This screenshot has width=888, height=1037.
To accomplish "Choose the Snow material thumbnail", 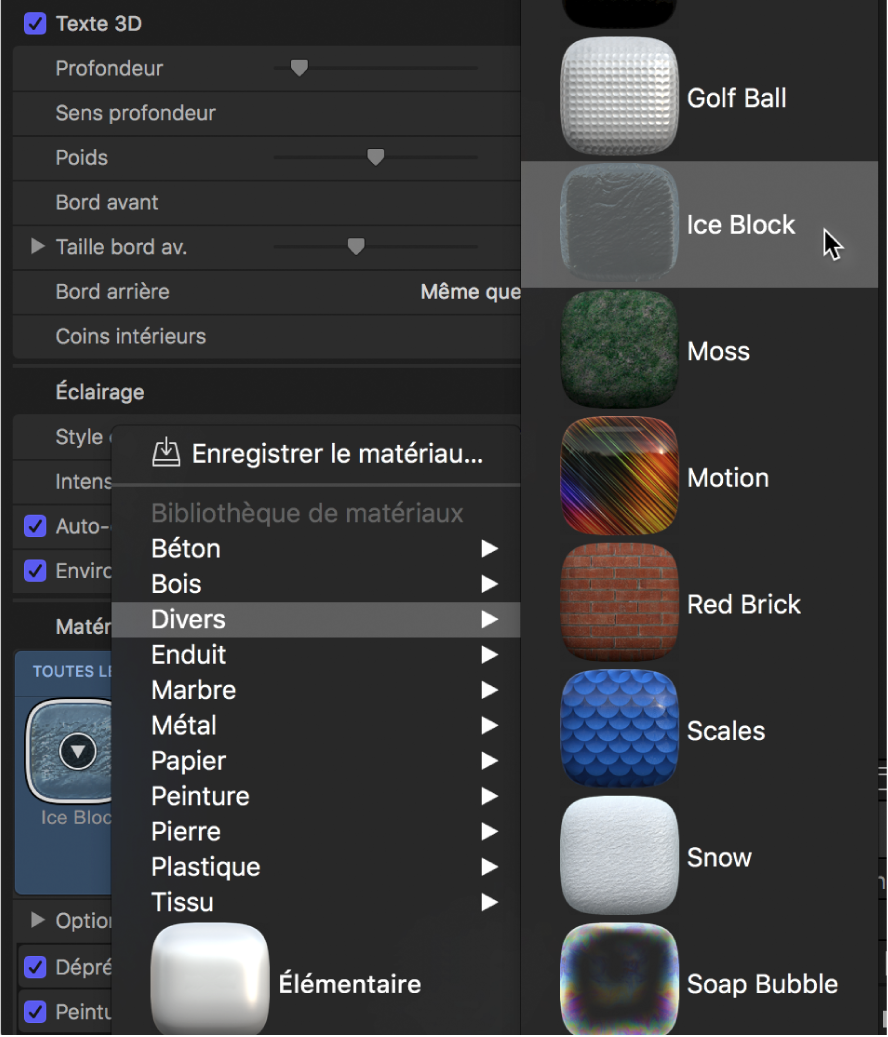I will click(620, 857).
